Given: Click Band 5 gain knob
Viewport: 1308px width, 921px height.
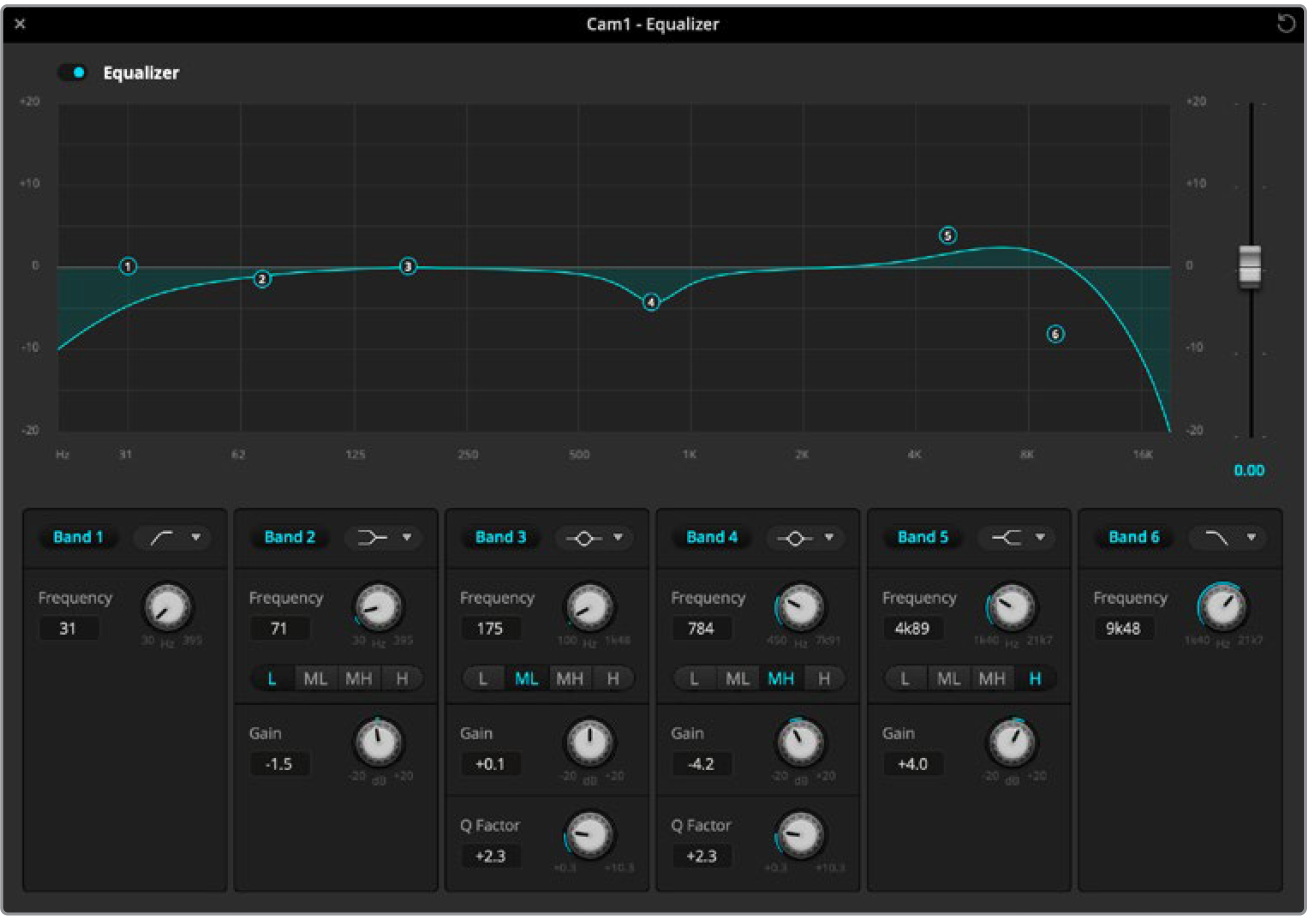Looking at the screenshot, I should pos(1012,742).
